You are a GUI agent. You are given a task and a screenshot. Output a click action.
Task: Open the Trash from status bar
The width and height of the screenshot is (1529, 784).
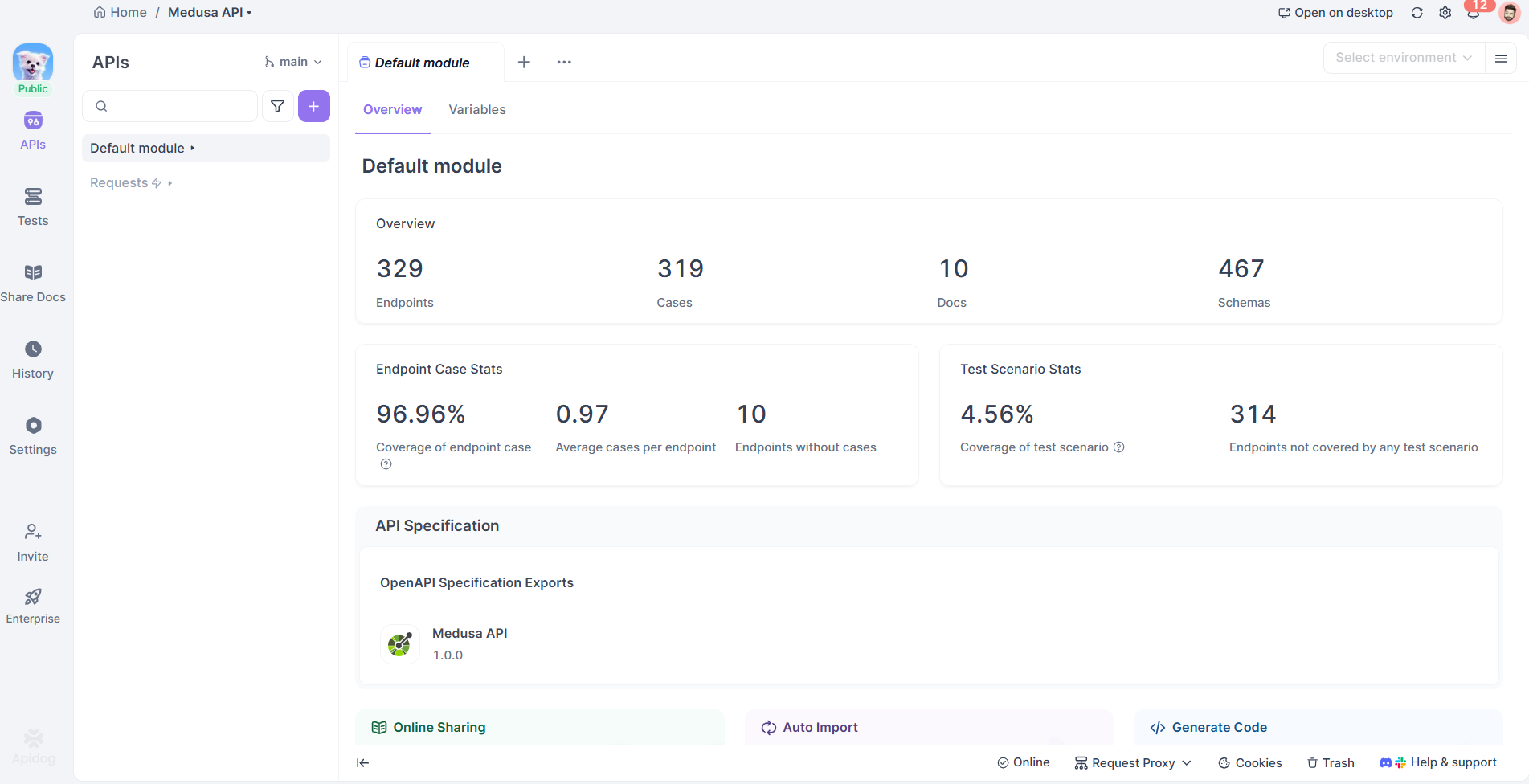pos(1331,763)
